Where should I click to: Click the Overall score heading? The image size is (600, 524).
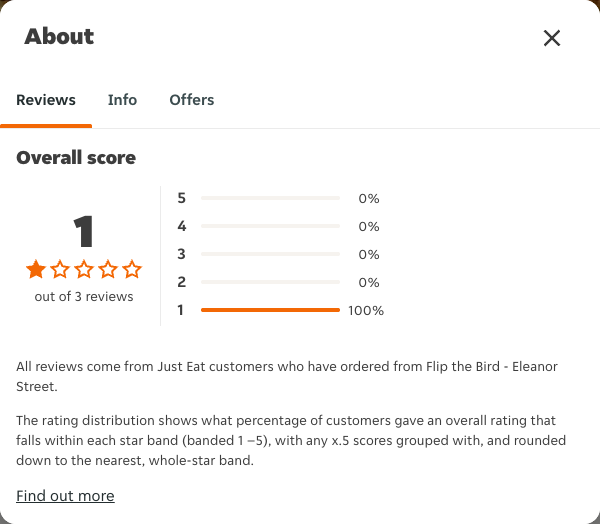pos(76,158)
